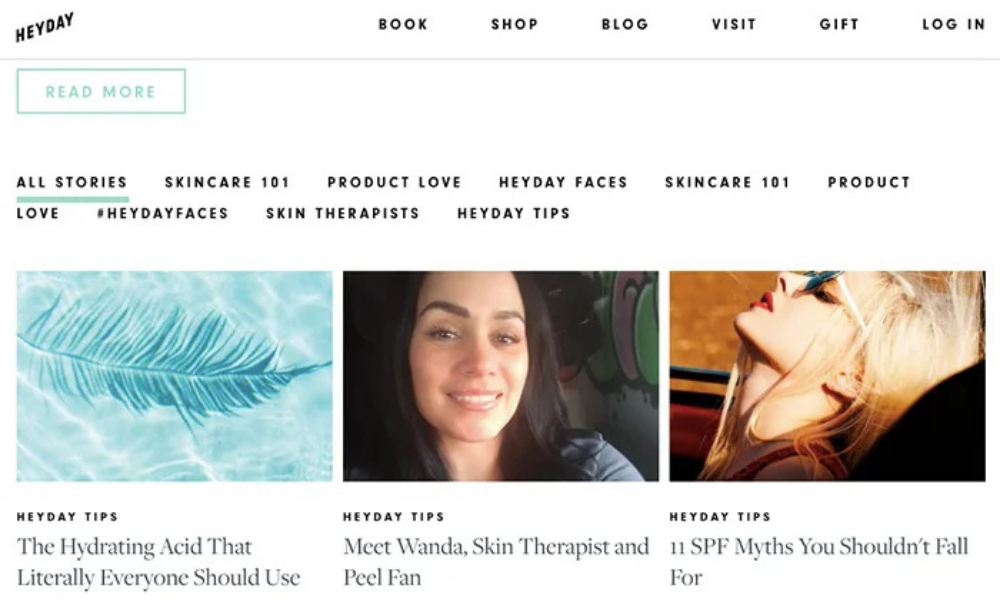Click Heyday Tips label above the SPF Myths title
The width and height of the screenshot is (1000, 600).
tap(720, 517)
